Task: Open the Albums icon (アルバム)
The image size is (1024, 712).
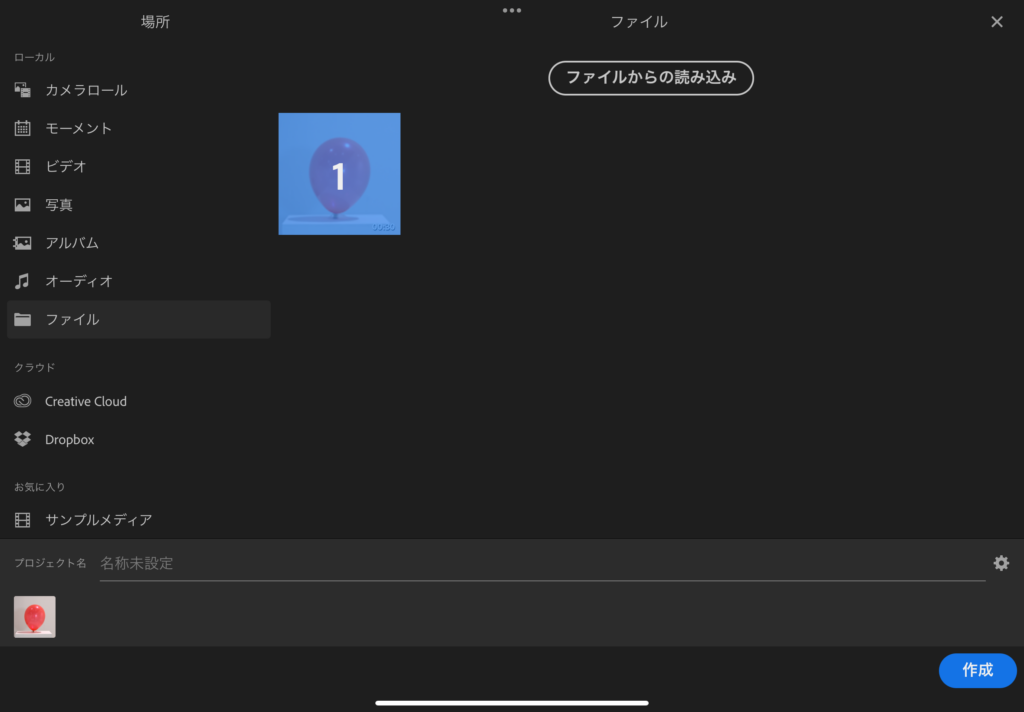Action: tap(22, 243)
